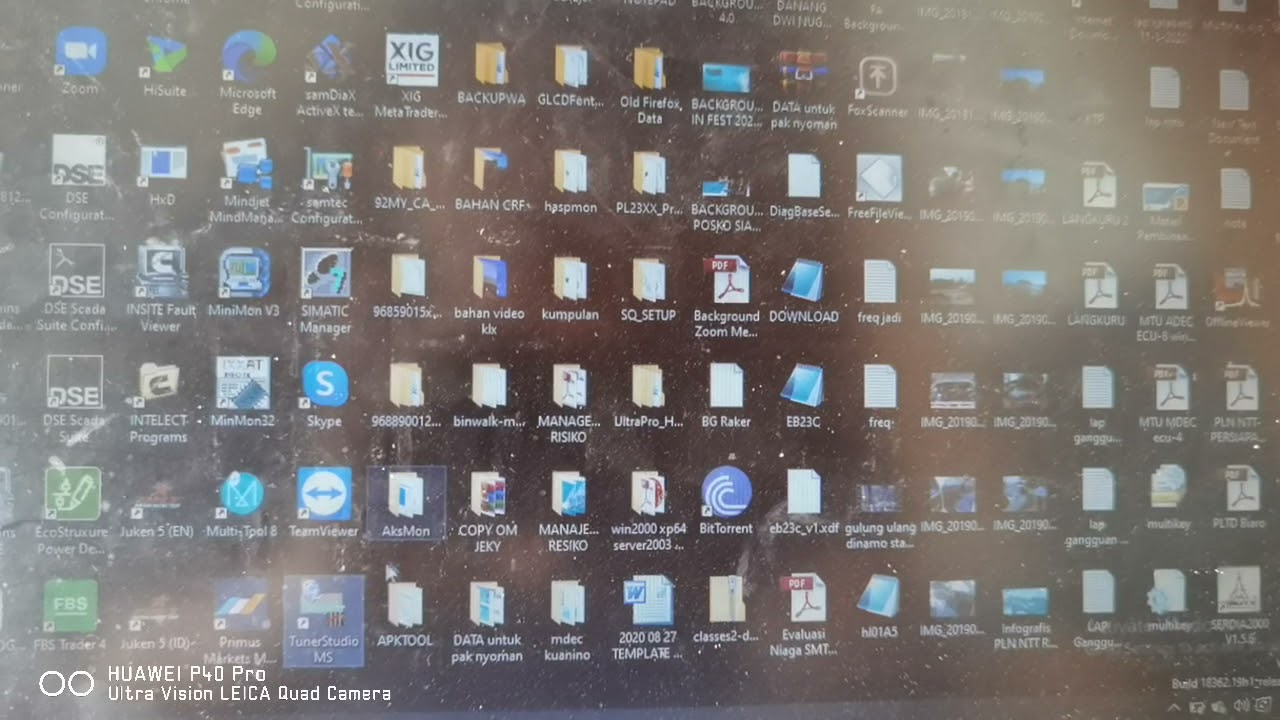Screen dimensions: 1280x720
Task: Open the Primus Markets shortcut
Action: tap(240, 623)
